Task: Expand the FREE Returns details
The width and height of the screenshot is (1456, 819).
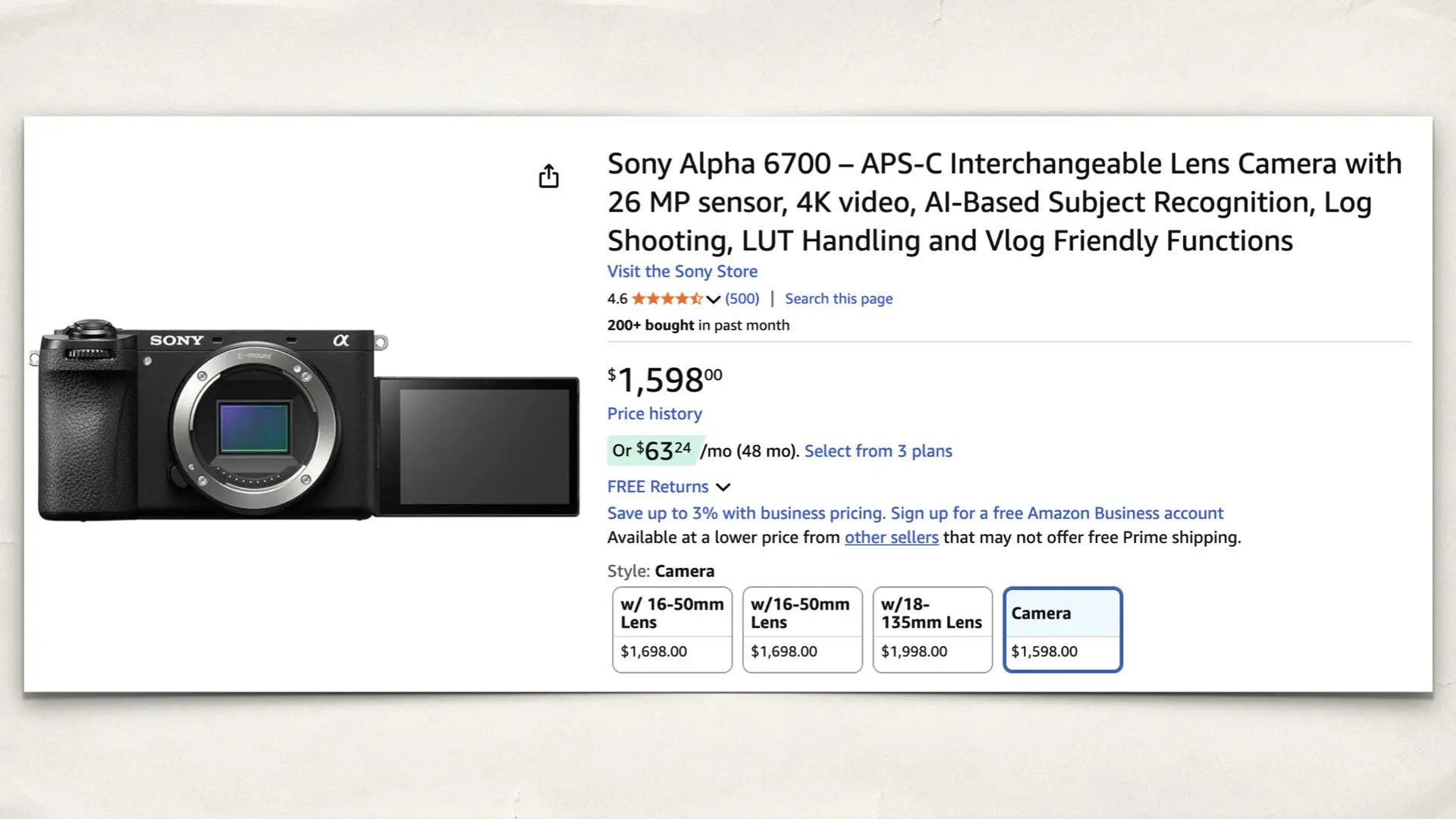Action: pyautogui.click(x=723, y=487)
